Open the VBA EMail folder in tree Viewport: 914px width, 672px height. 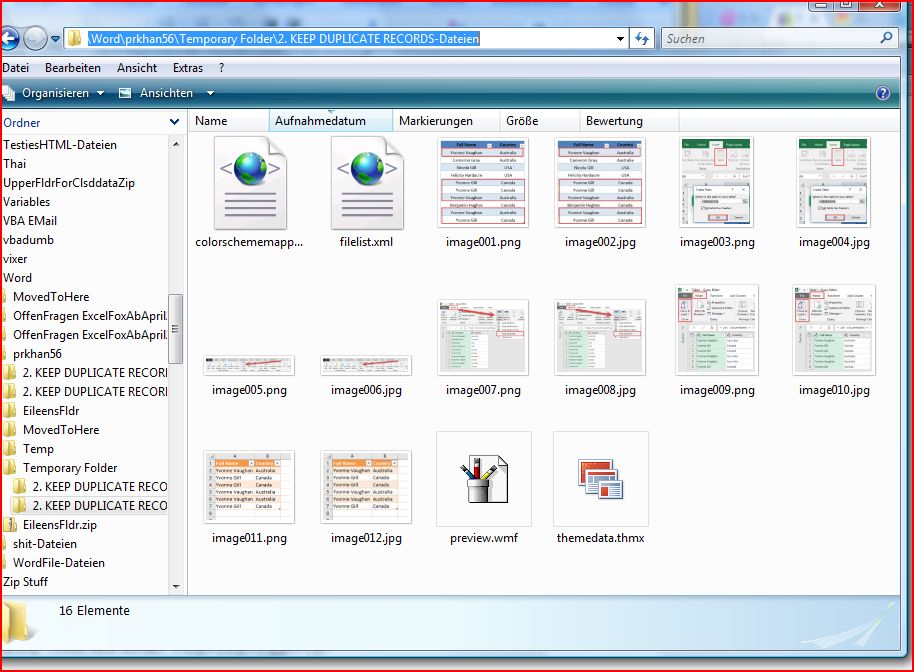pos(30,221)
